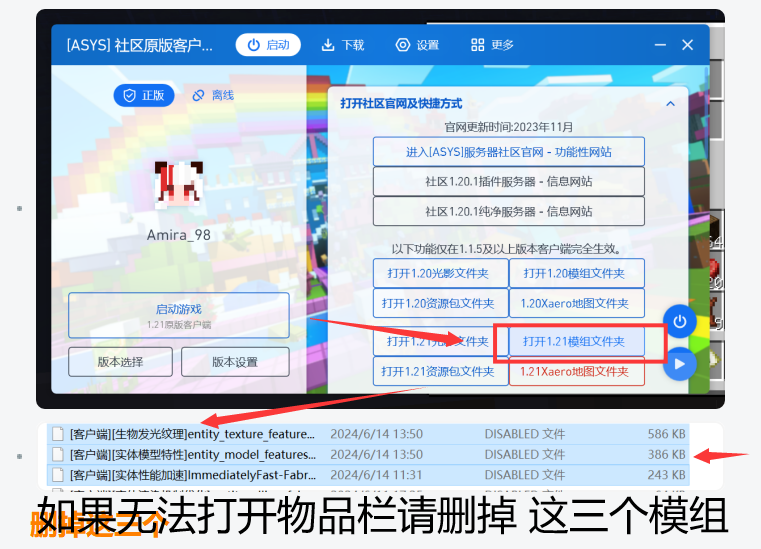Click 打开1.21模组文件夹
The height and width of the screenshot is (549, 761).
click(577, 342)
